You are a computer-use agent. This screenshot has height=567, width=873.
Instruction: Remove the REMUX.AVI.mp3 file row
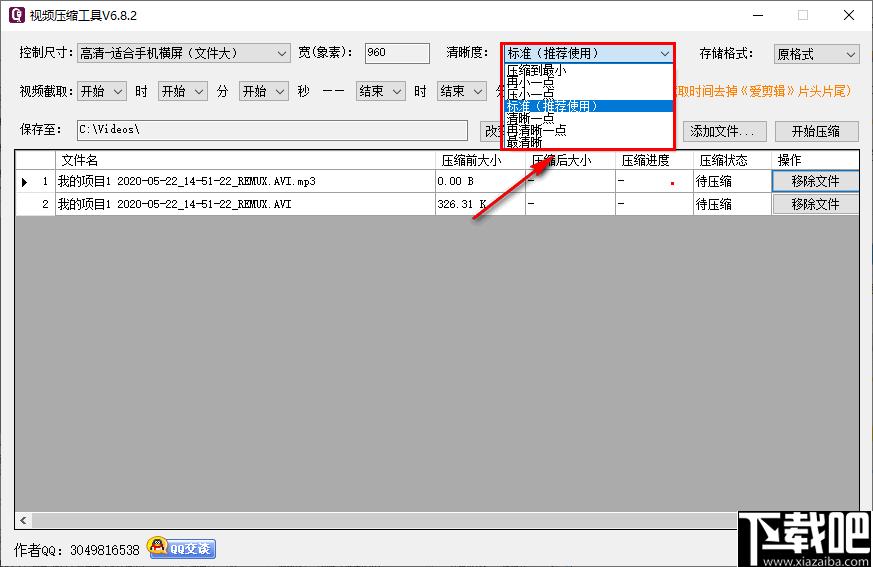[x=816, y=182]
